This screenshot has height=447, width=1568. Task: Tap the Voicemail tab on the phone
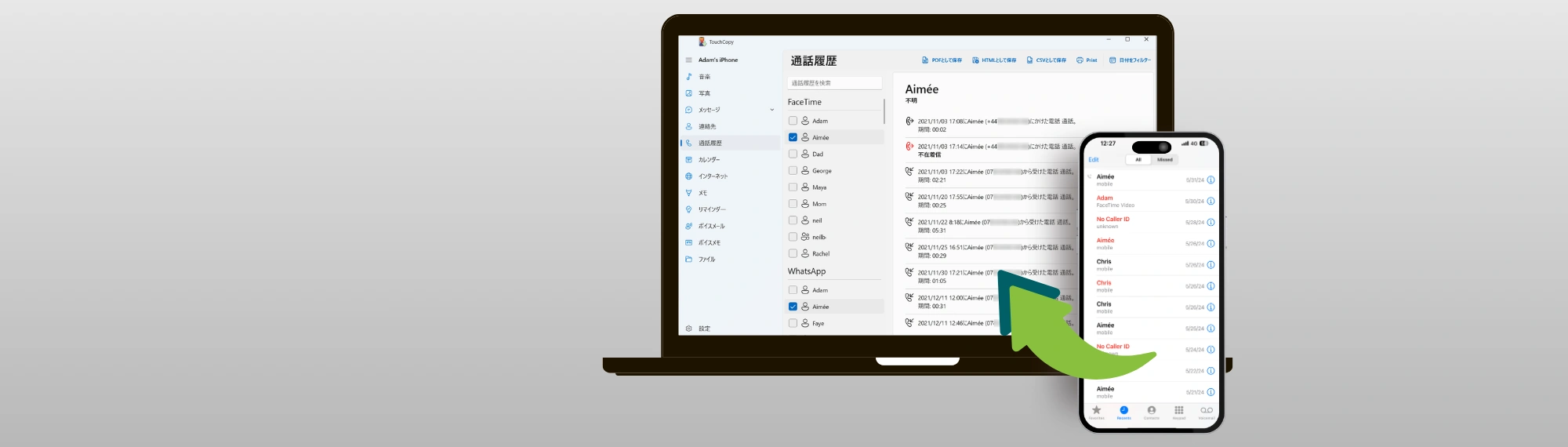pyautogui.click(x=1206, y=412)
